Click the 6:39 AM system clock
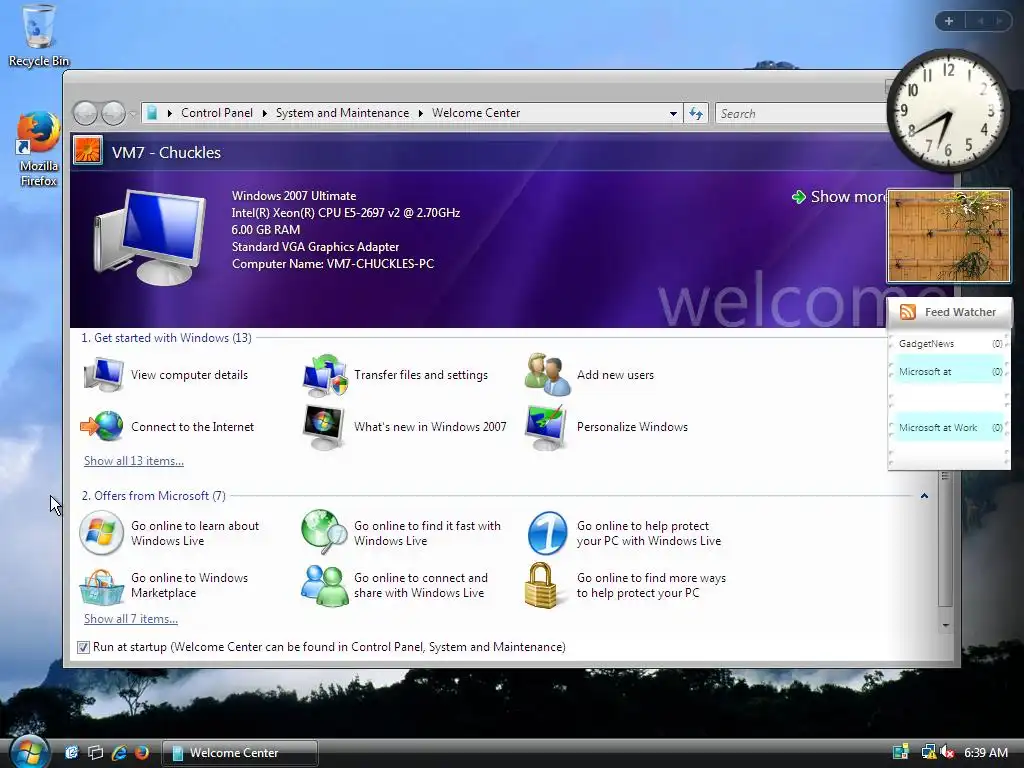Viewport: 1024px width, 768px height. click(985, 752)
